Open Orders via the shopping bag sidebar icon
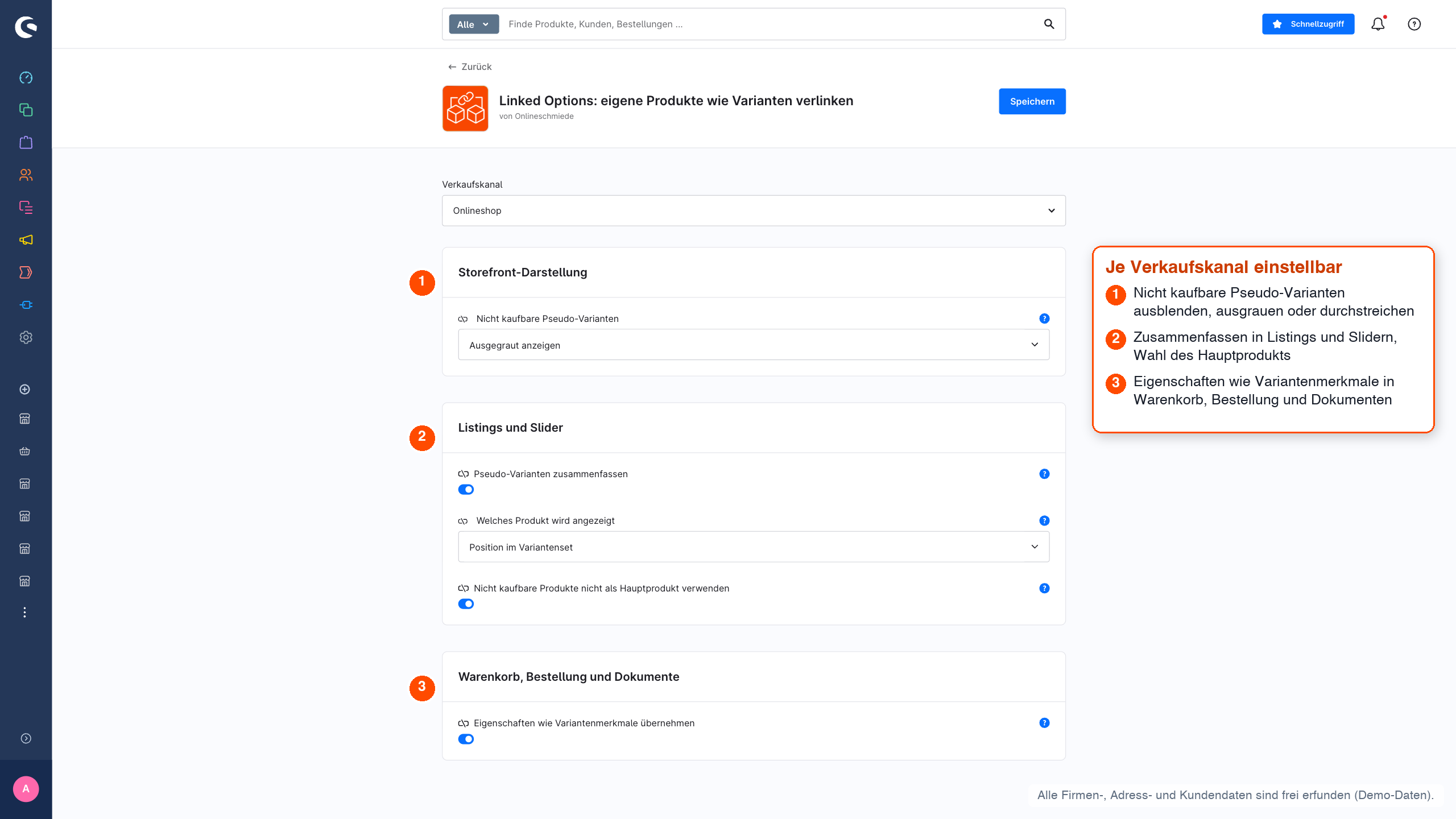The image size is (1456, 819). coord(26,142)
